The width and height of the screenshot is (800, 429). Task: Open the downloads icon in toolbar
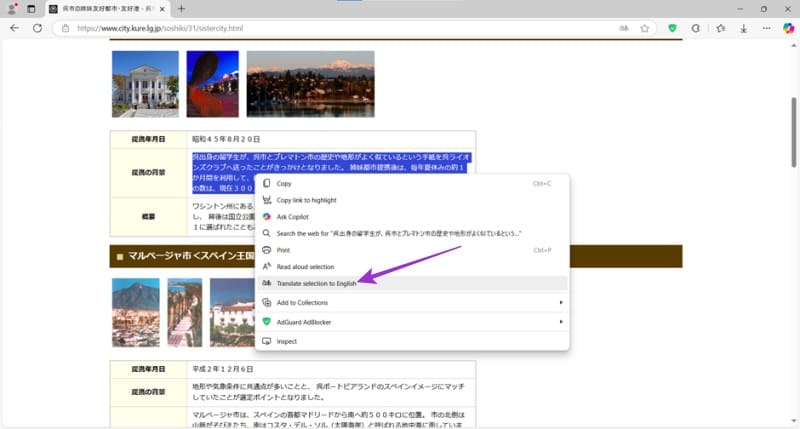[743, 29]
